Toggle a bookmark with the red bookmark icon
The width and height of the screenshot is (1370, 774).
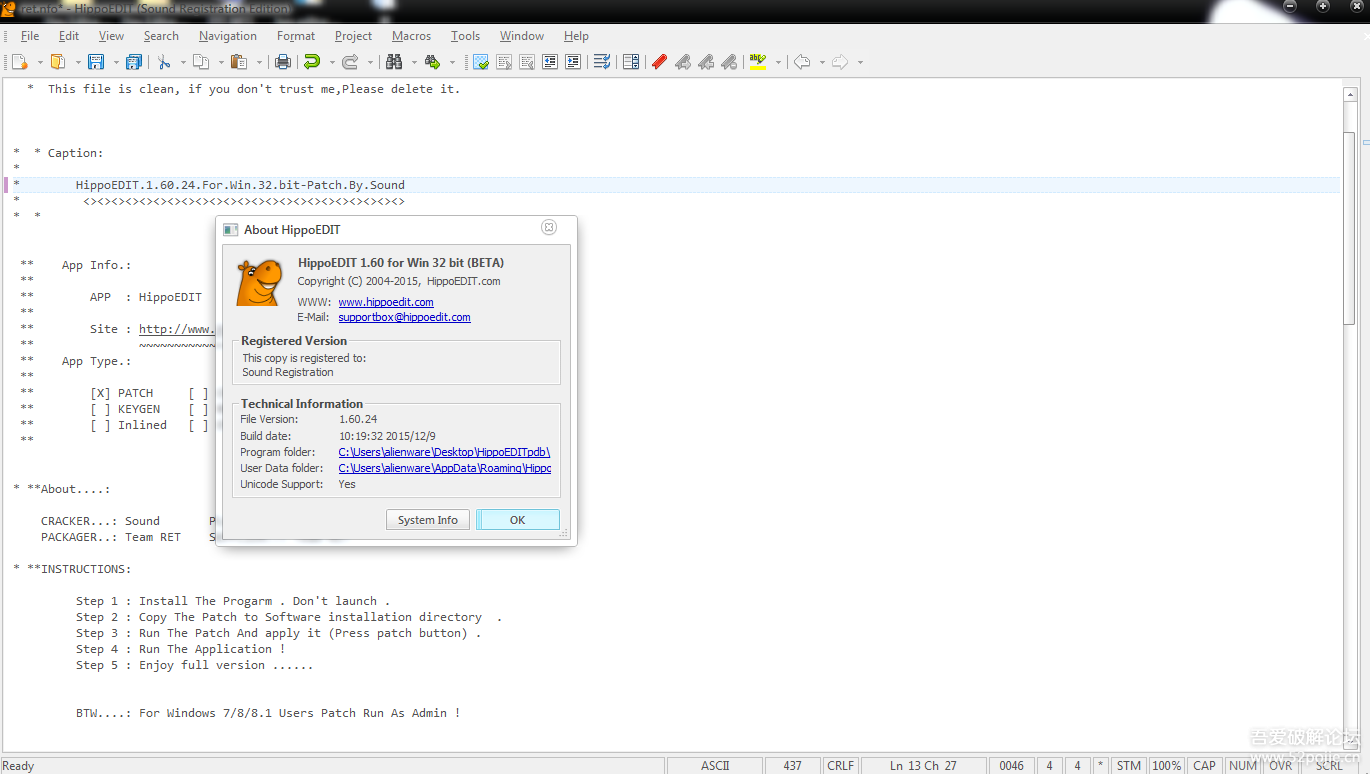659,62
